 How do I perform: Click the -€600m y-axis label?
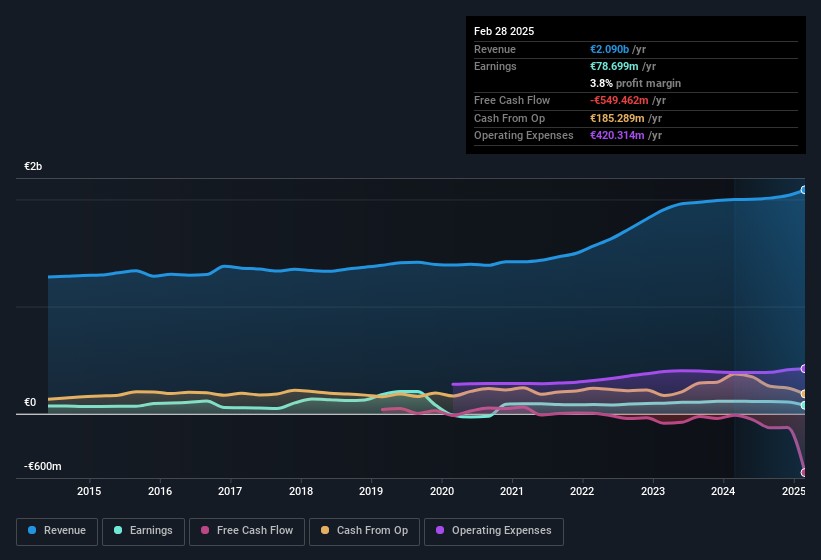click(43, 467)
